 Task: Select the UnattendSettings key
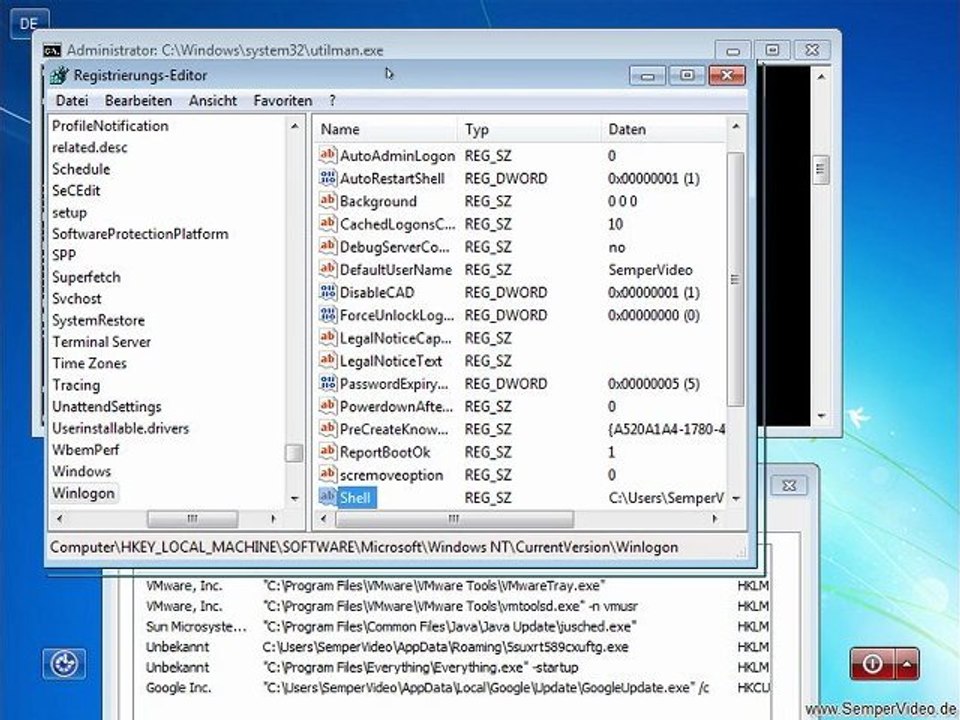pos(107,407)
